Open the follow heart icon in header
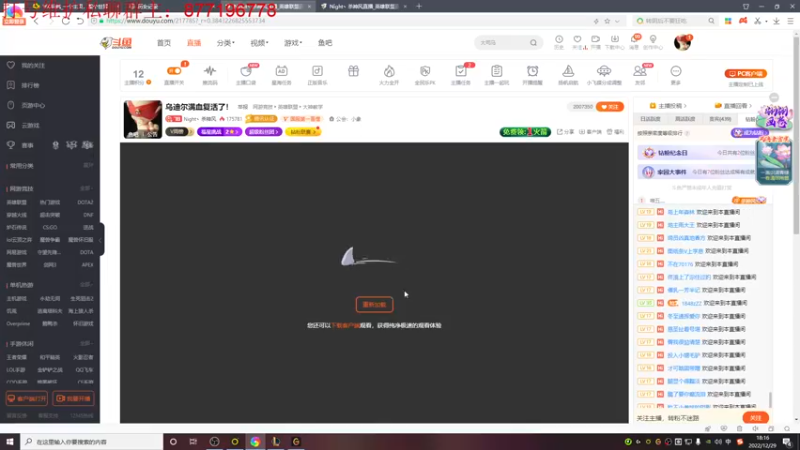The width and height of the screenshot is (800, 450). tap(577, 39)
